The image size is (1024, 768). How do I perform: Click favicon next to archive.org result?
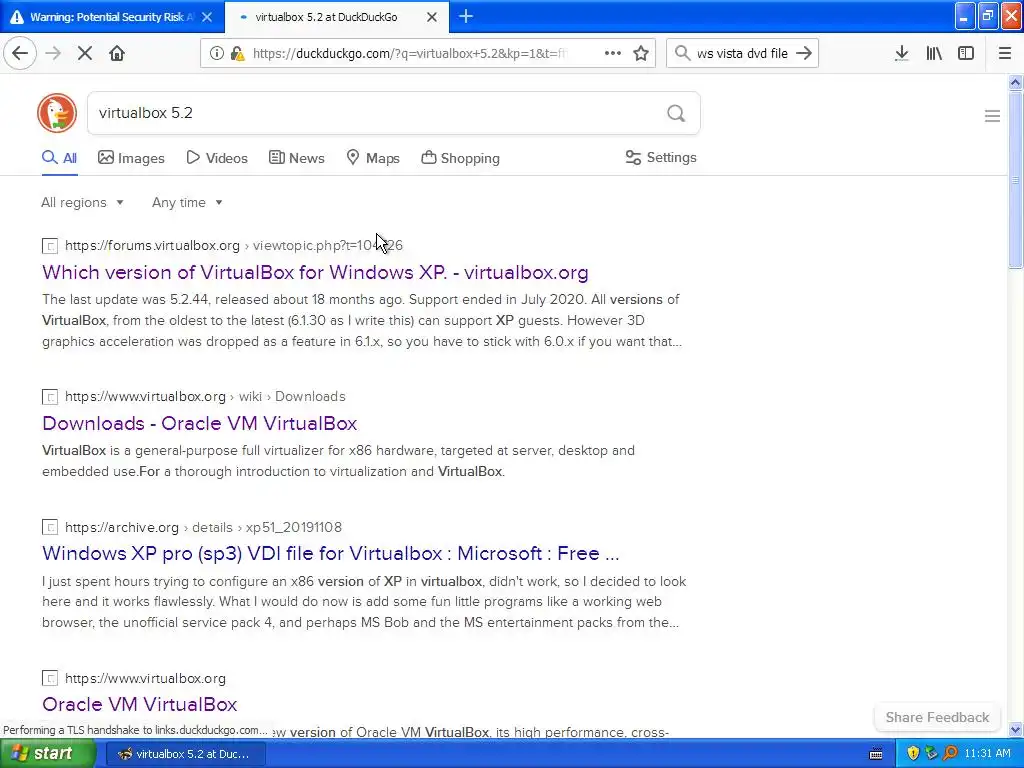click(50, 527)
